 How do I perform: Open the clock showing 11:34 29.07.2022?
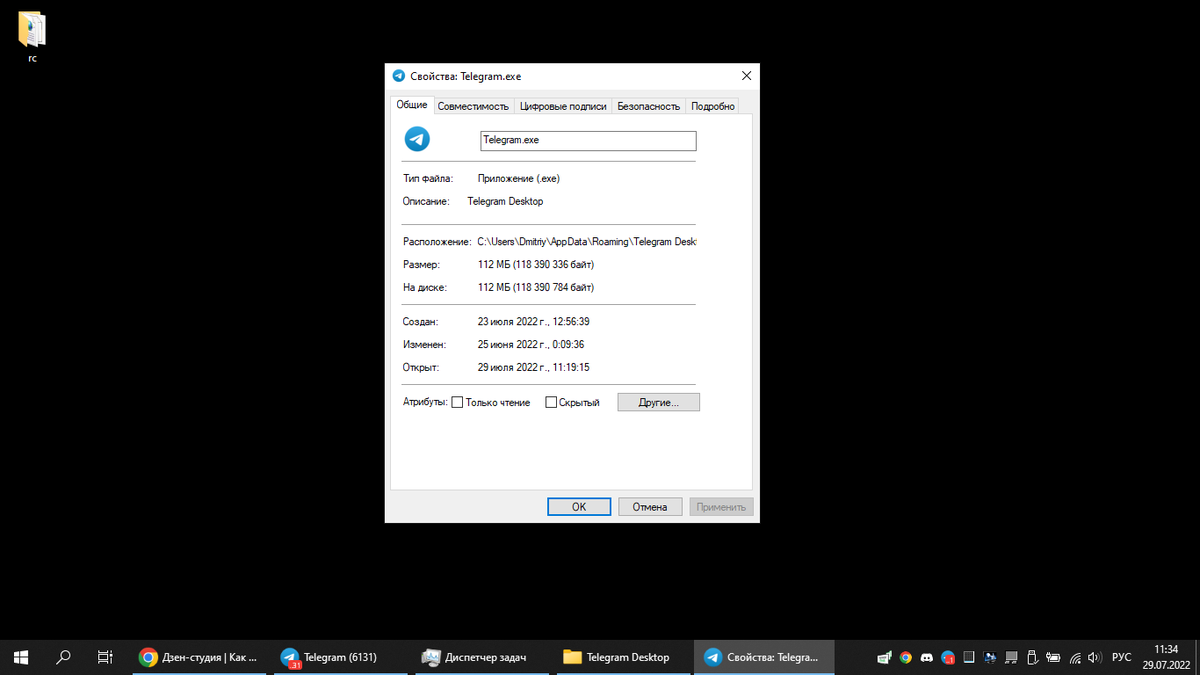pos(1165,657)
